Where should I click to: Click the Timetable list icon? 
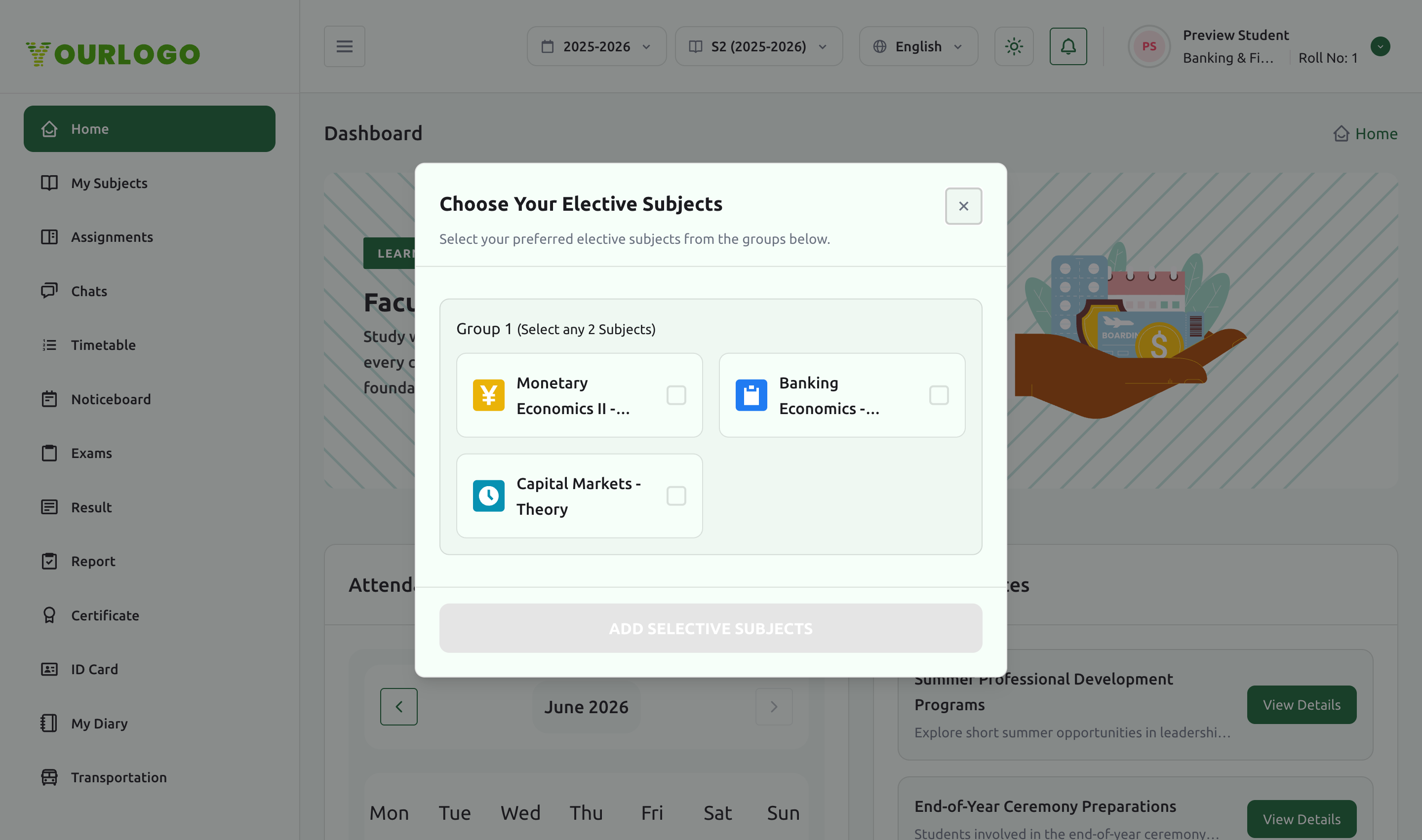coord(49,344)
